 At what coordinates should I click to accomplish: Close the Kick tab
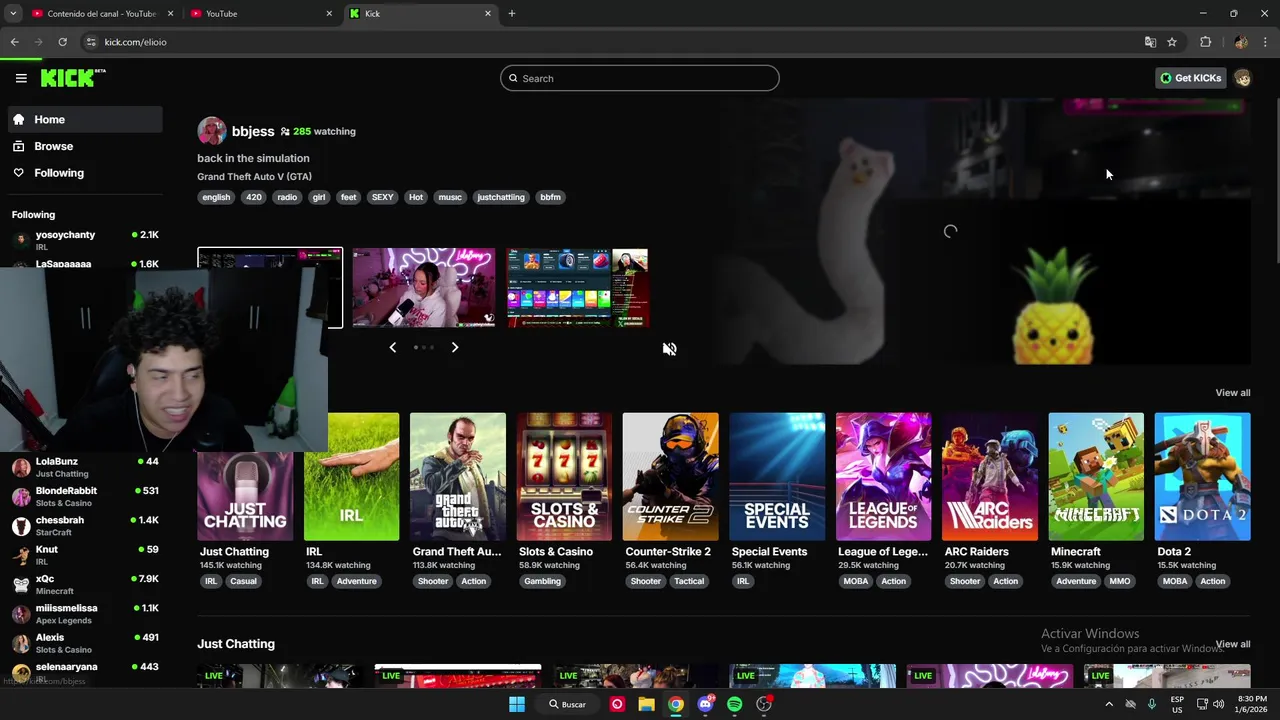(488, 14)
